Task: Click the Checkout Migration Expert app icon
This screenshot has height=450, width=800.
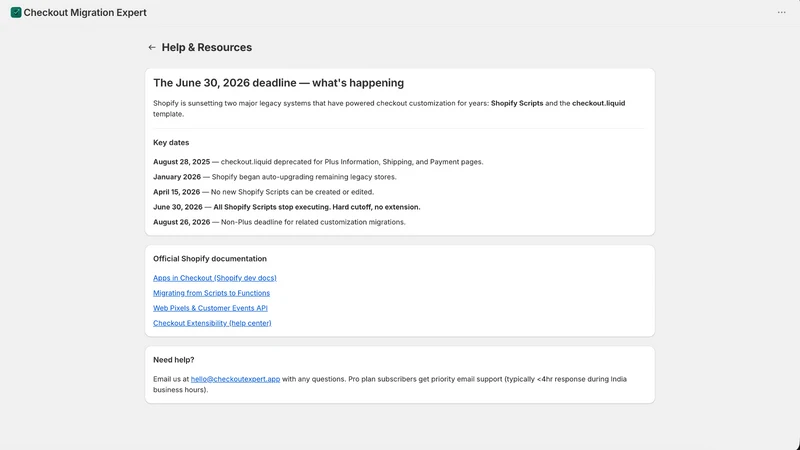Action: point(16,12)
